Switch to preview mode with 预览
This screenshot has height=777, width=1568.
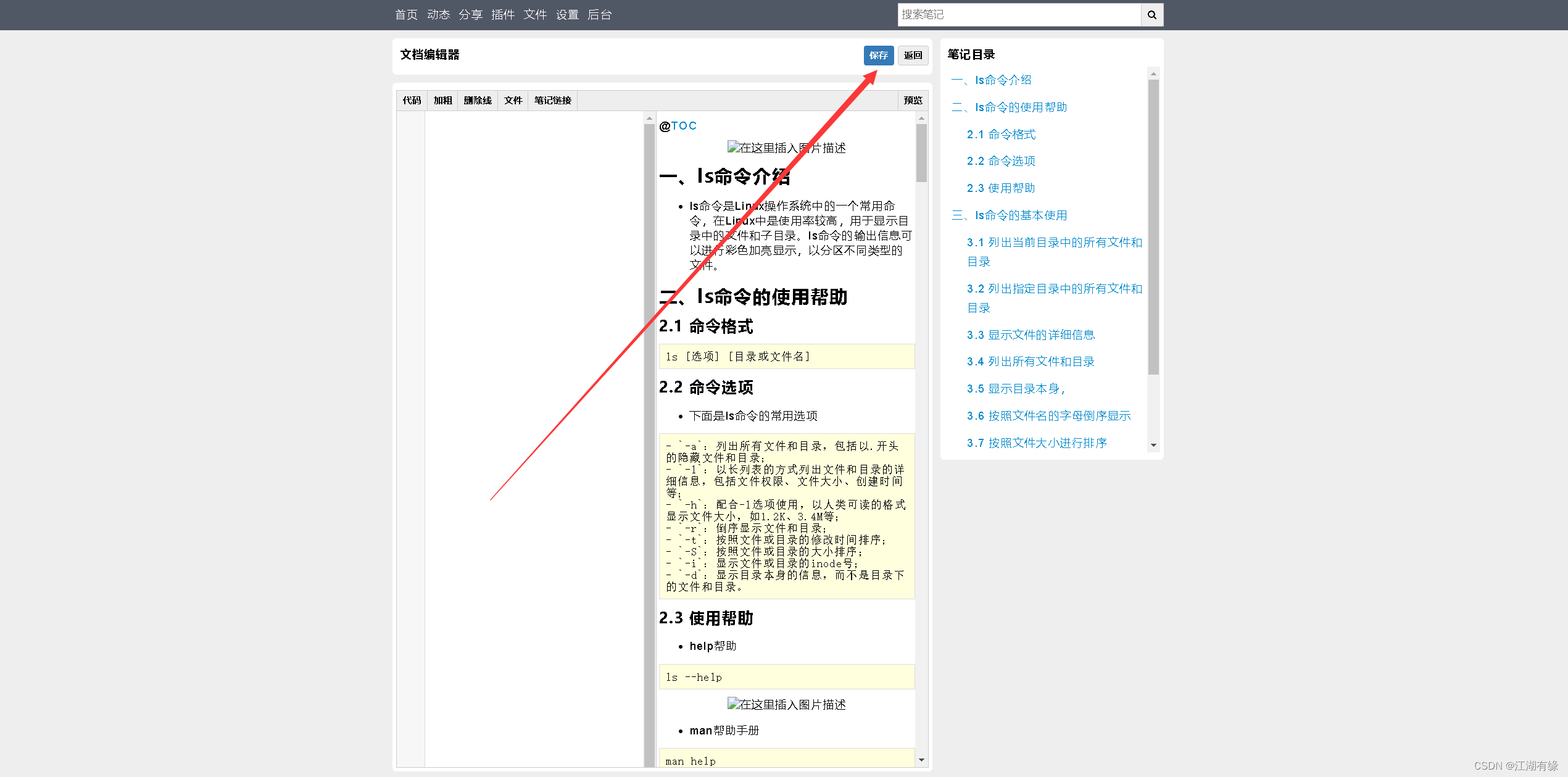click(913, 100)
